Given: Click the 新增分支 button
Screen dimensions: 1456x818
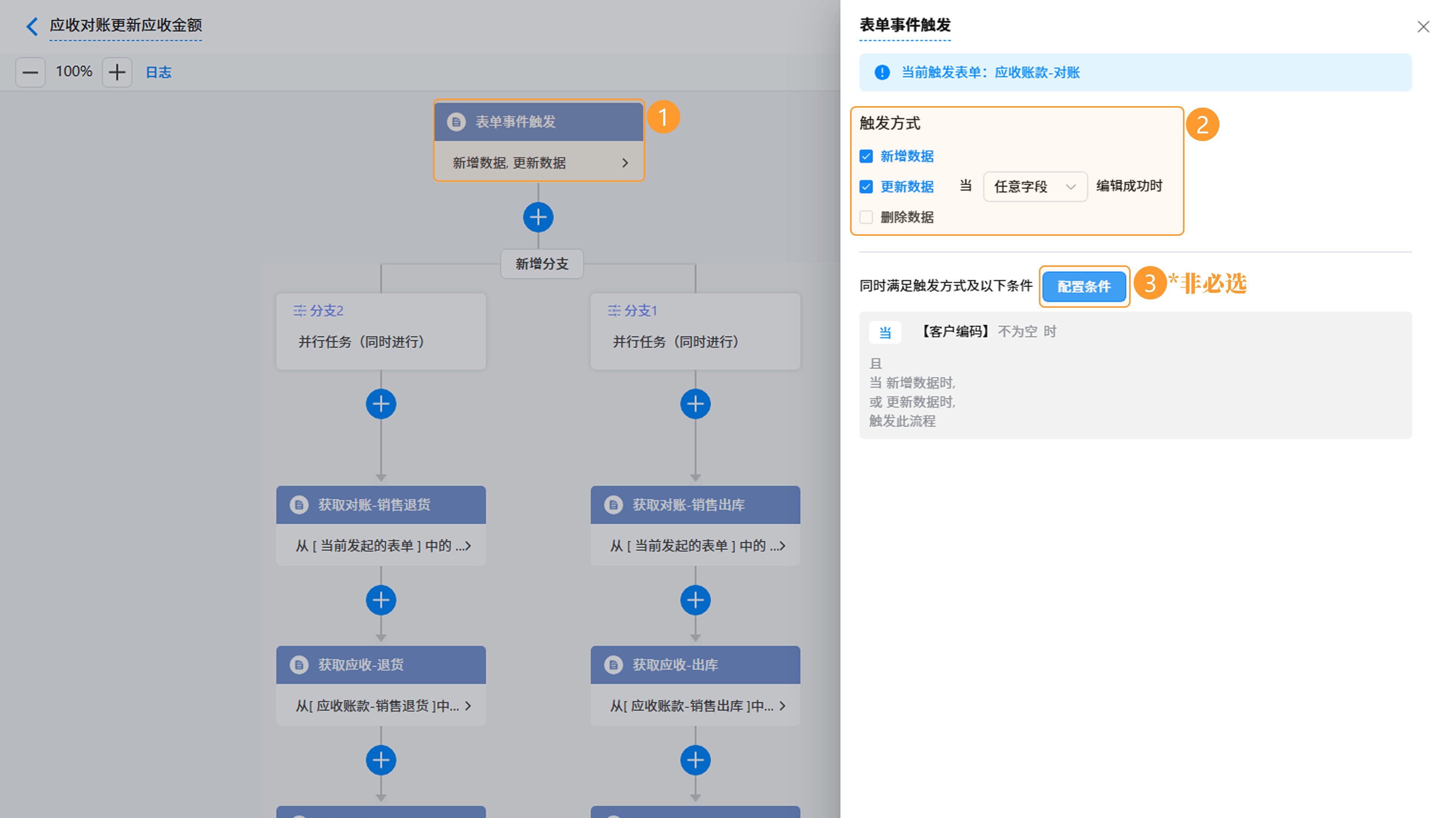Looking at the screenshot, I should [541, 264].
